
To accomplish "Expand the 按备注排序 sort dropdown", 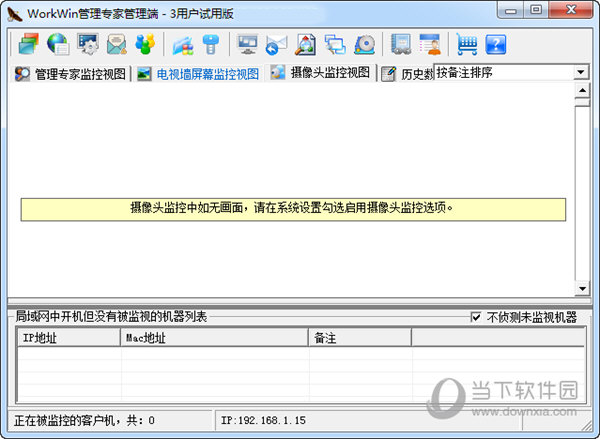I will (580, 72).
